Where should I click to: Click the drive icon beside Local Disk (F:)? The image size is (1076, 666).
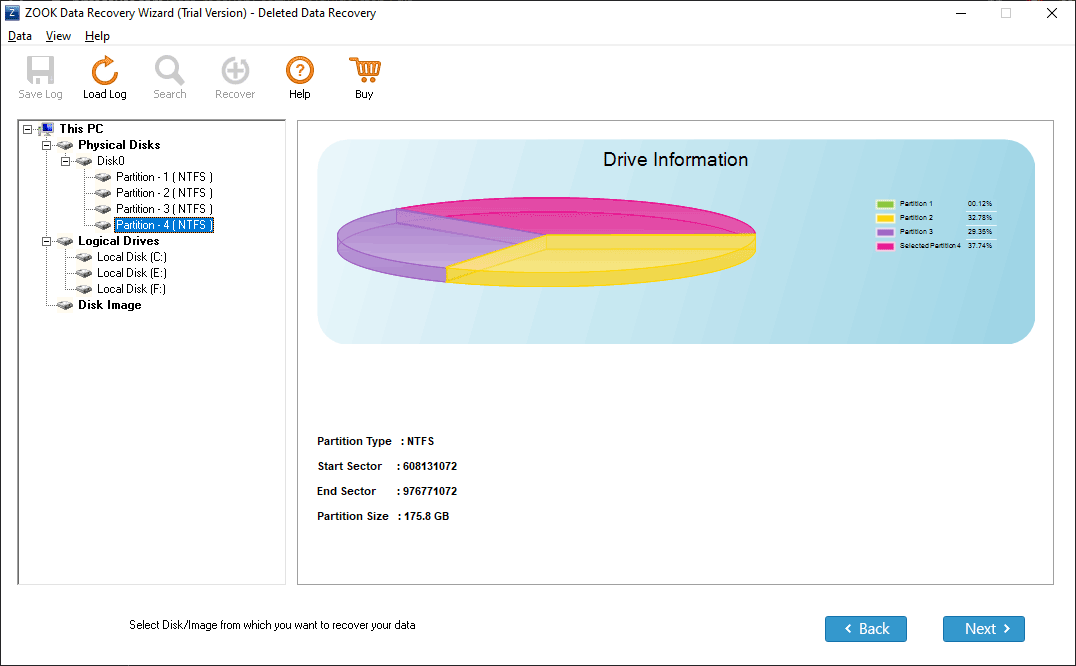pos(84,289)
